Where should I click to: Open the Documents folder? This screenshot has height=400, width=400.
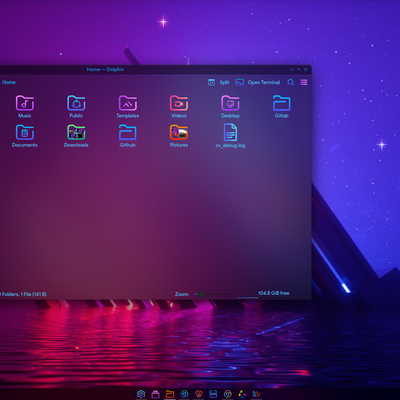(x=25, y=136)
